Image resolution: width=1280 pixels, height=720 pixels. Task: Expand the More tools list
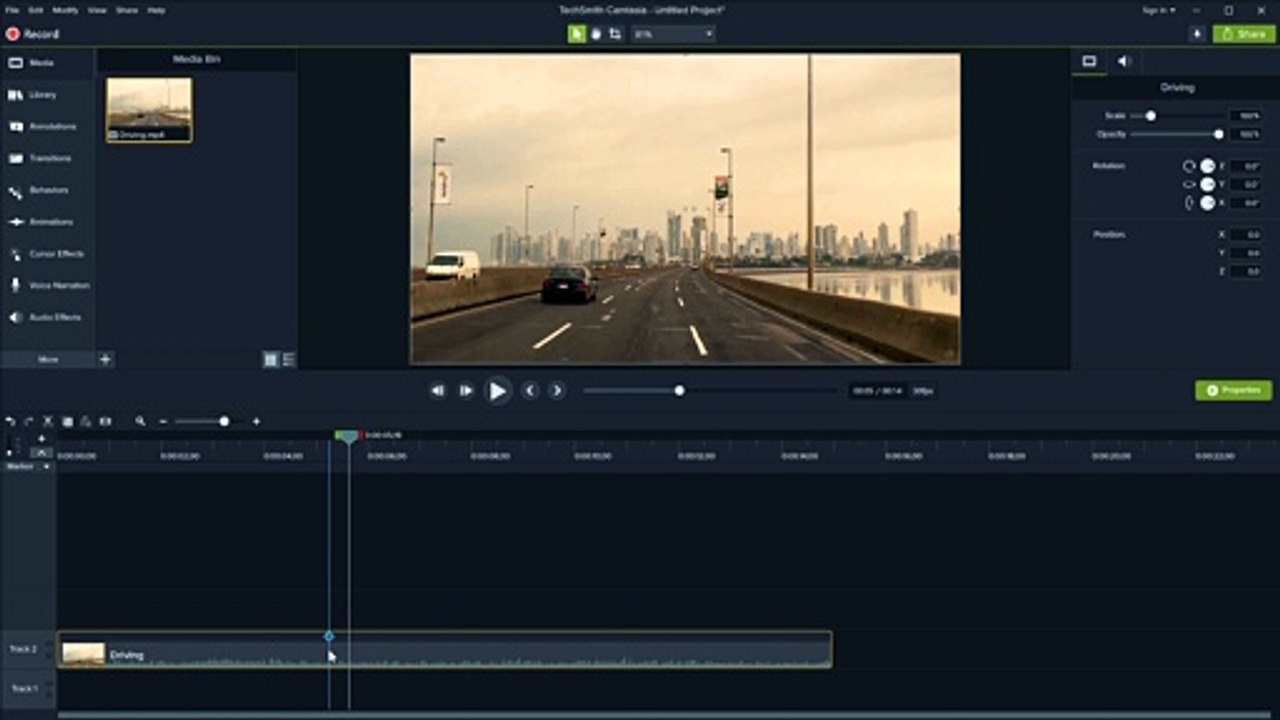[48, 359]
